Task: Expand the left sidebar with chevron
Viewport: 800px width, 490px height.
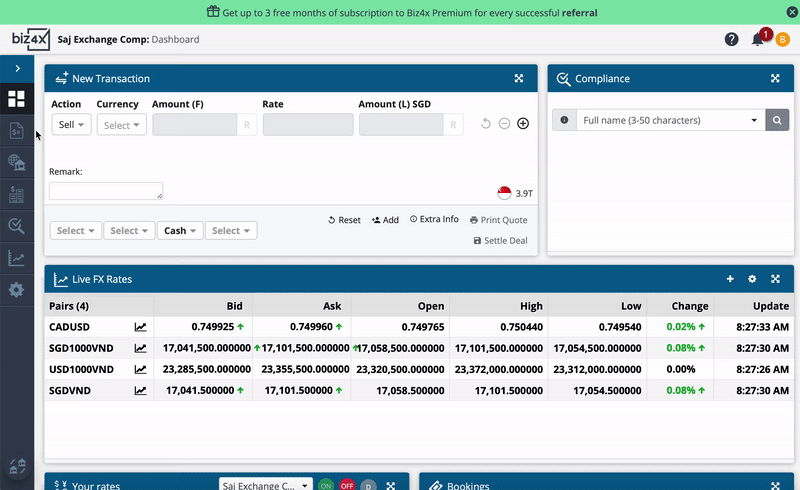Action: 17,68
